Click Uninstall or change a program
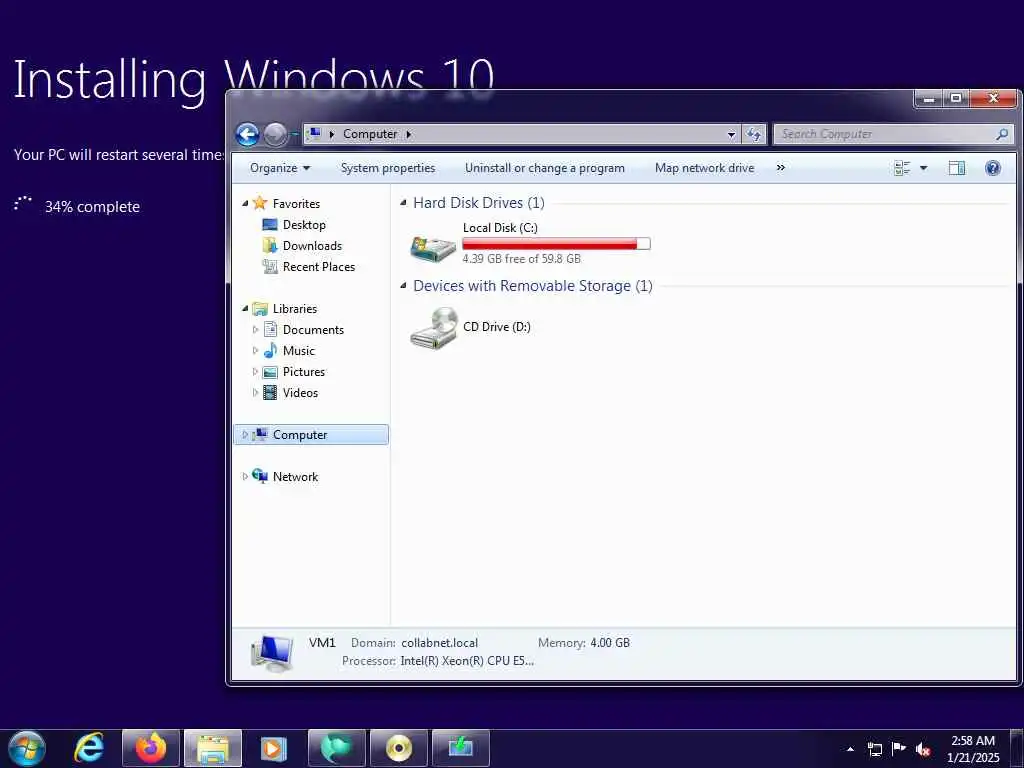Viewport: 1024px width, 768px height. click(x=545, y=168)
